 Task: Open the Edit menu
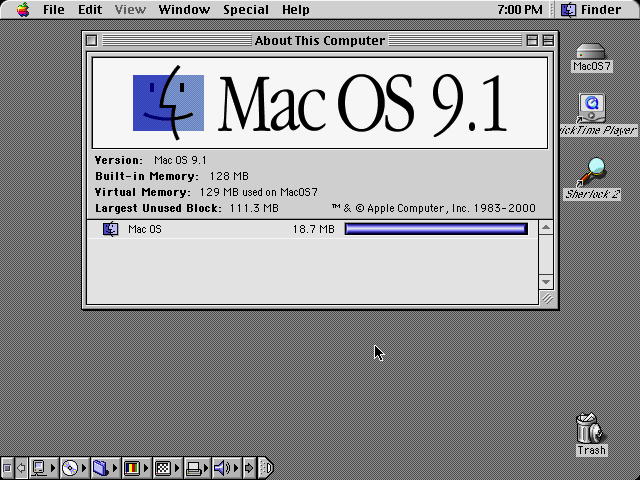[x=90, y=9]
